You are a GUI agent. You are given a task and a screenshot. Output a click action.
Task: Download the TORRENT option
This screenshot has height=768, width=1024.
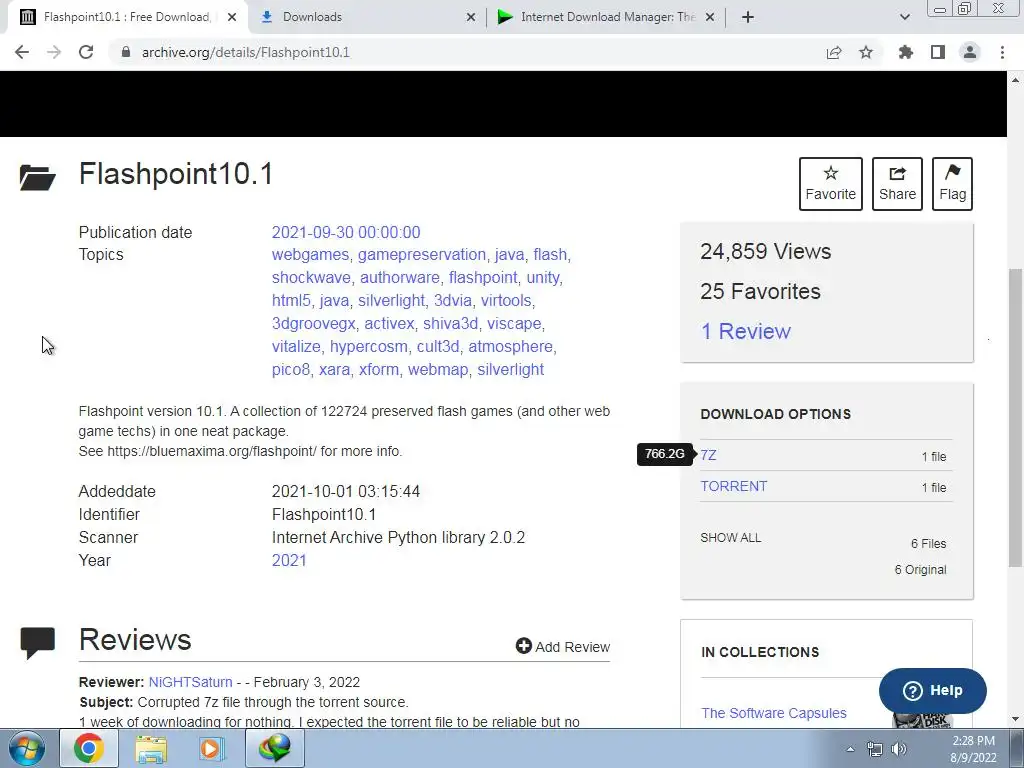pyautogui.click(x=733, y=486)
